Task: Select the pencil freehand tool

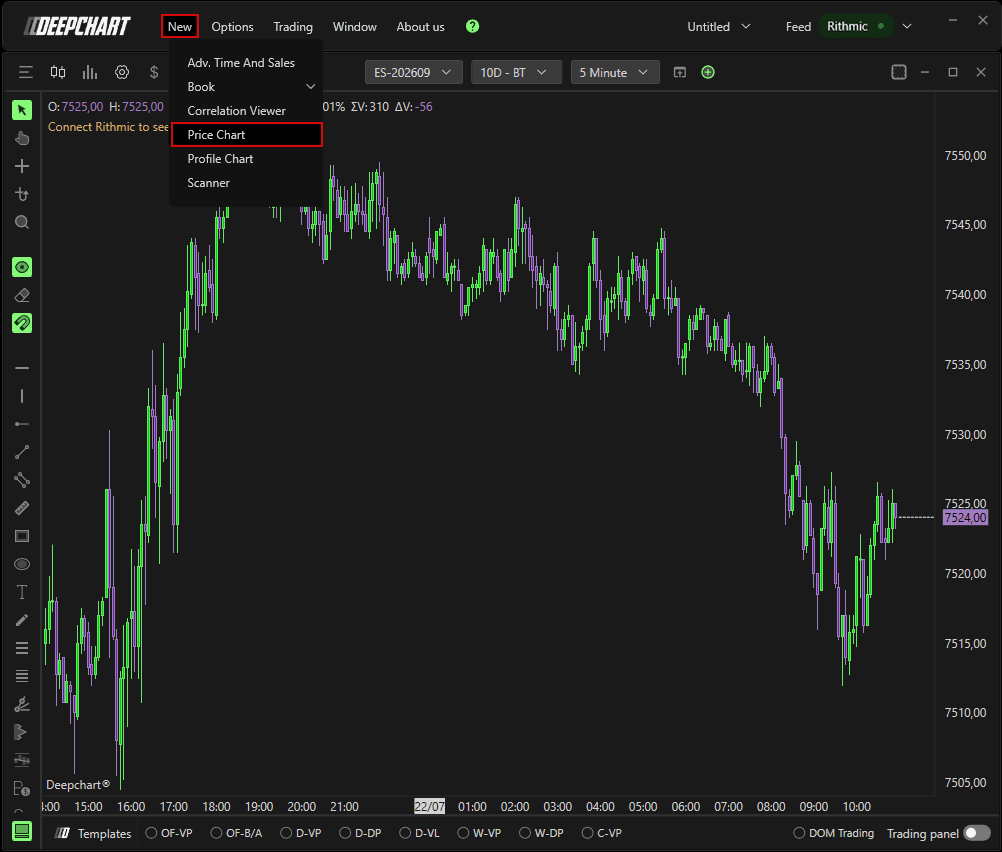Action: pos(22,620)
